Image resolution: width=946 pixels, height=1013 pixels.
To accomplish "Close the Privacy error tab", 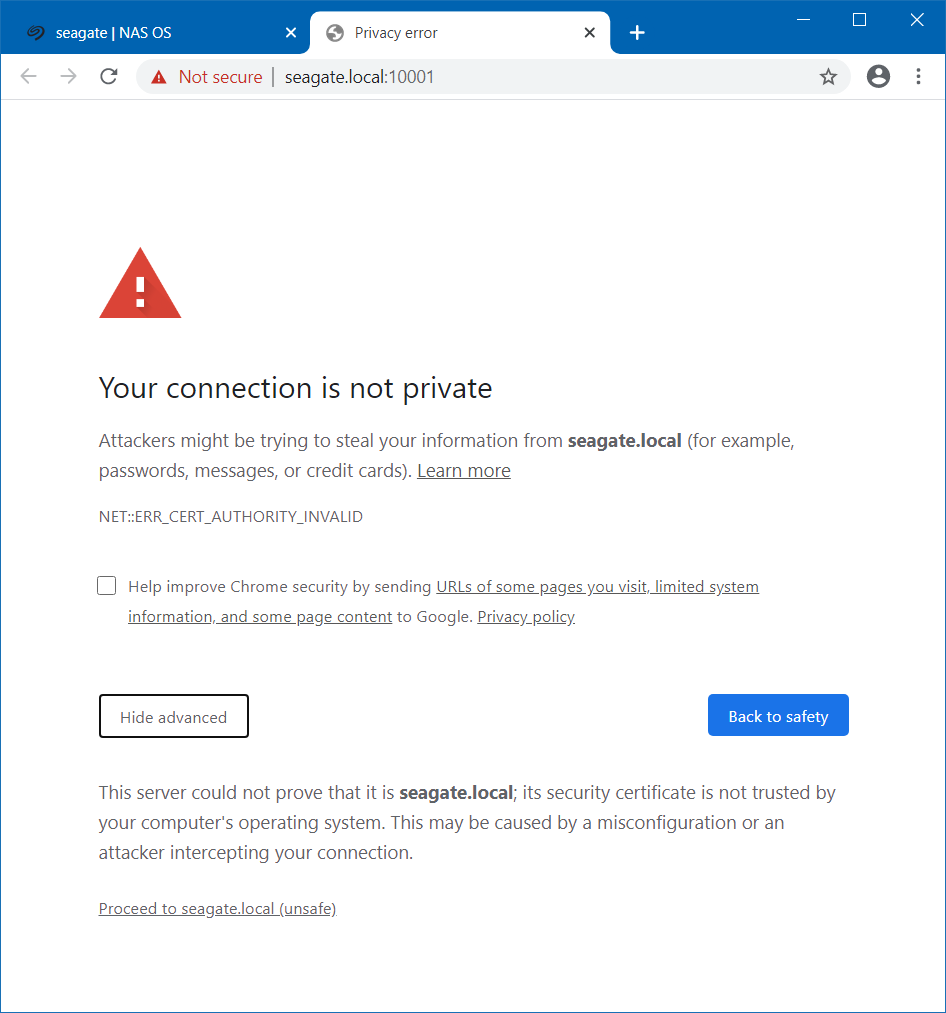I will pos(589,32).
